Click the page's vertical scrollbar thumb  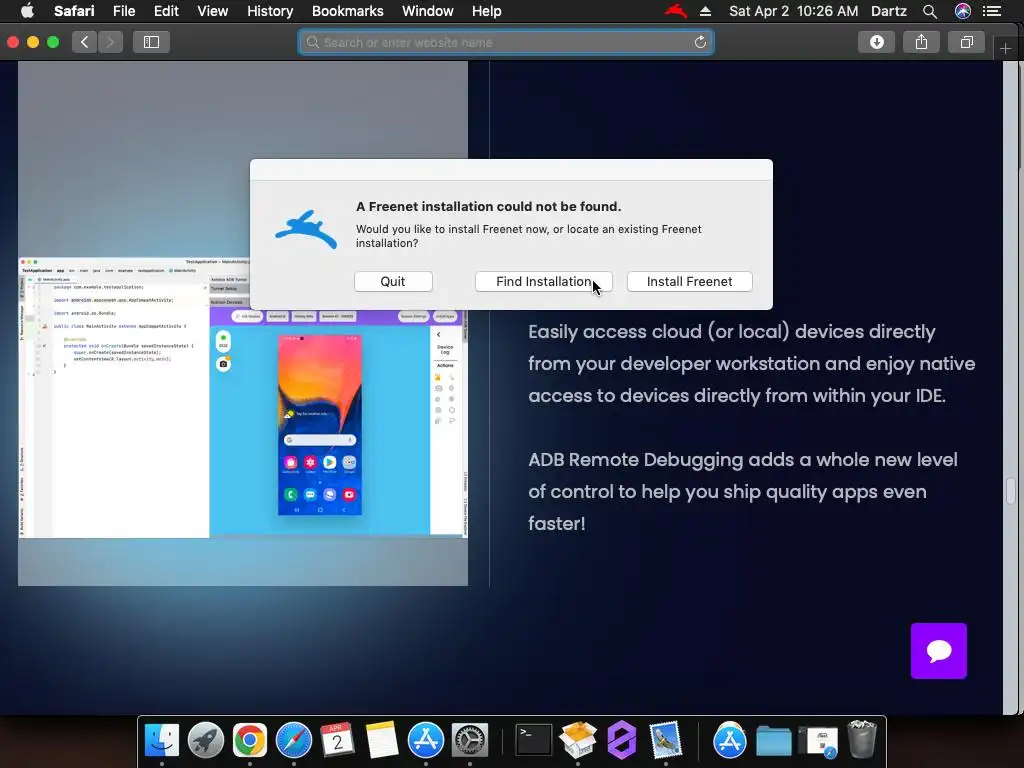point(1010,491)
